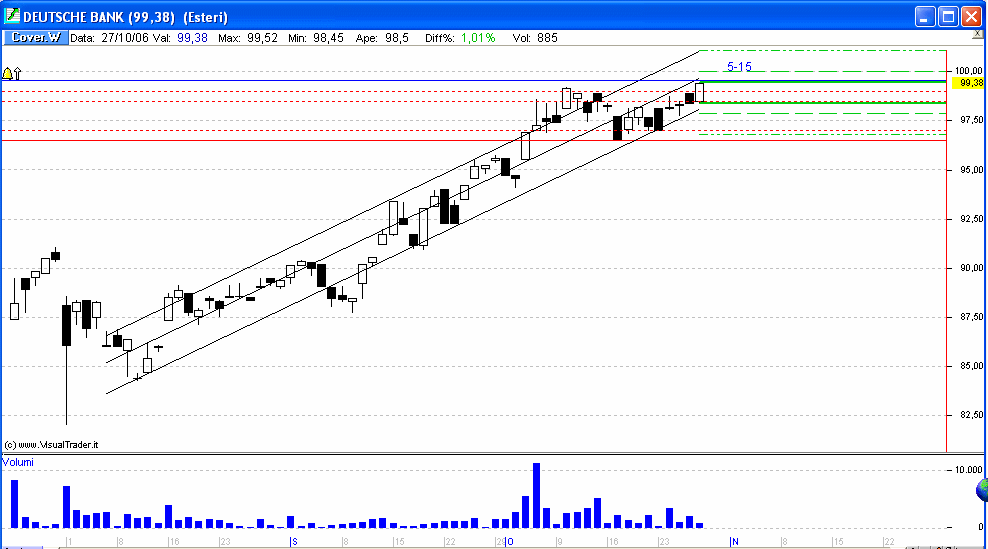This screenshot has height=549, width=988.
Task: Click the N month marker on time axis
Action: (734, 541)
